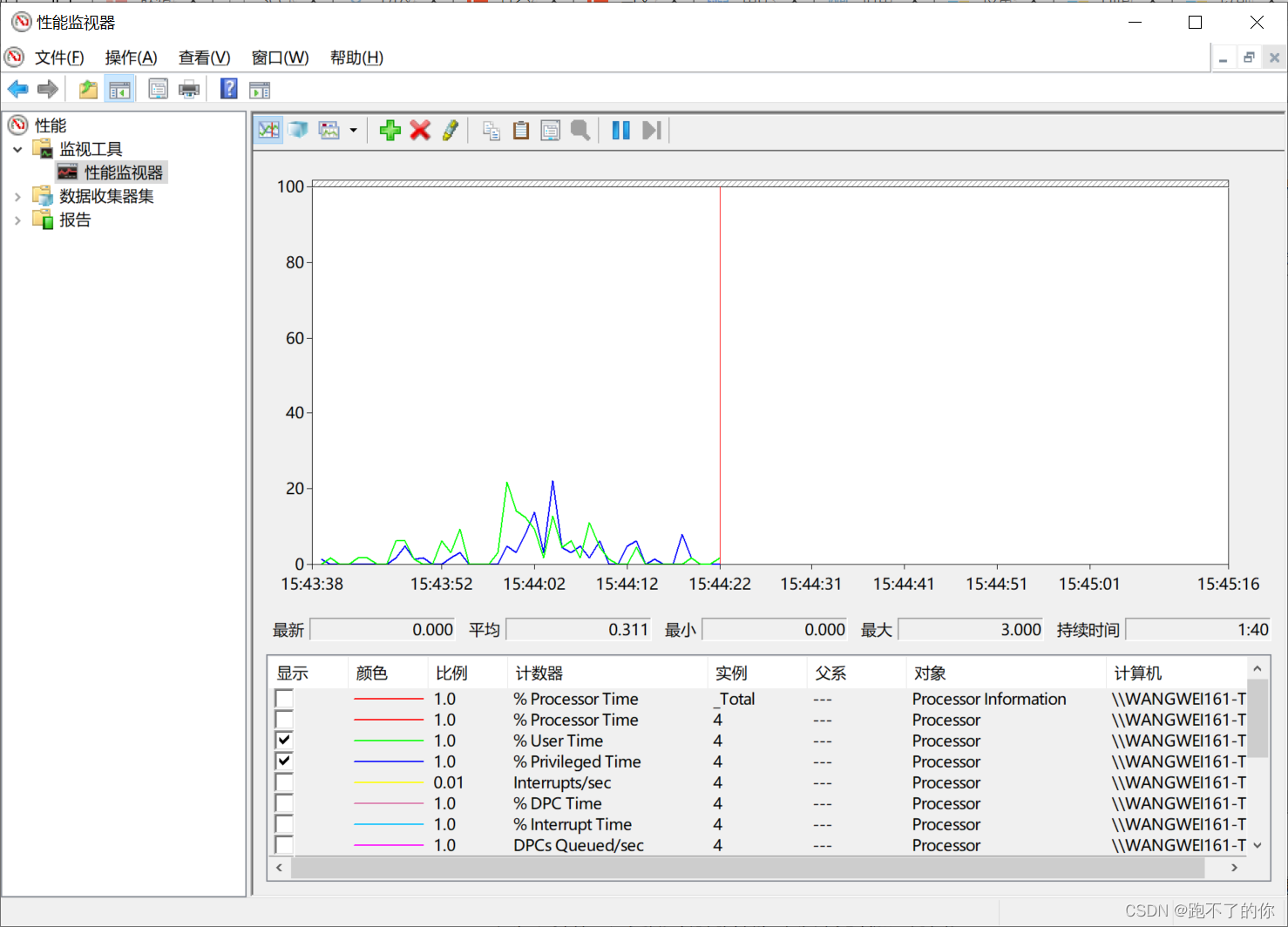Click the 最大 value field 3.000
Image resolution: width=1288 pixels, height=927 pixels.
tap(971, 629)
